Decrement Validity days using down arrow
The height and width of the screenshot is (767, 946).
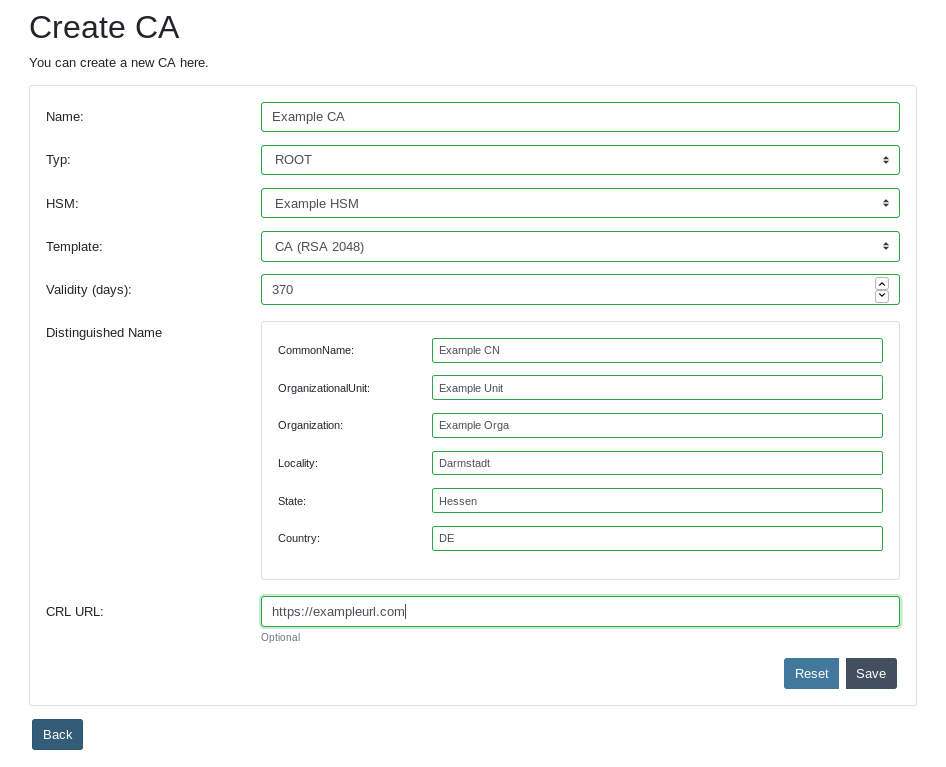tap(882, 296)
